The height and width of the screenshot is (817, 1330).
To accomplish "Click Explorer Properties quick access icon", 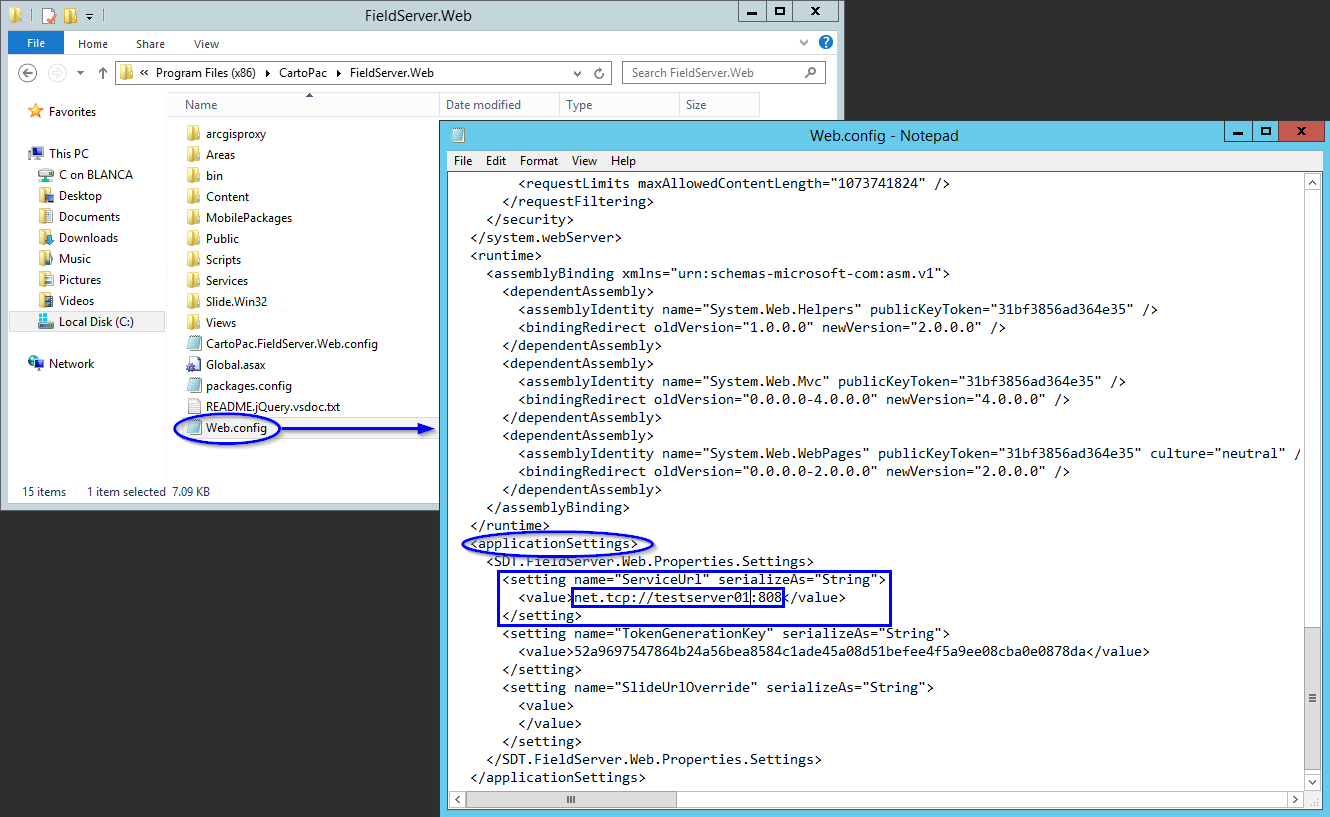I will point(47,15).
